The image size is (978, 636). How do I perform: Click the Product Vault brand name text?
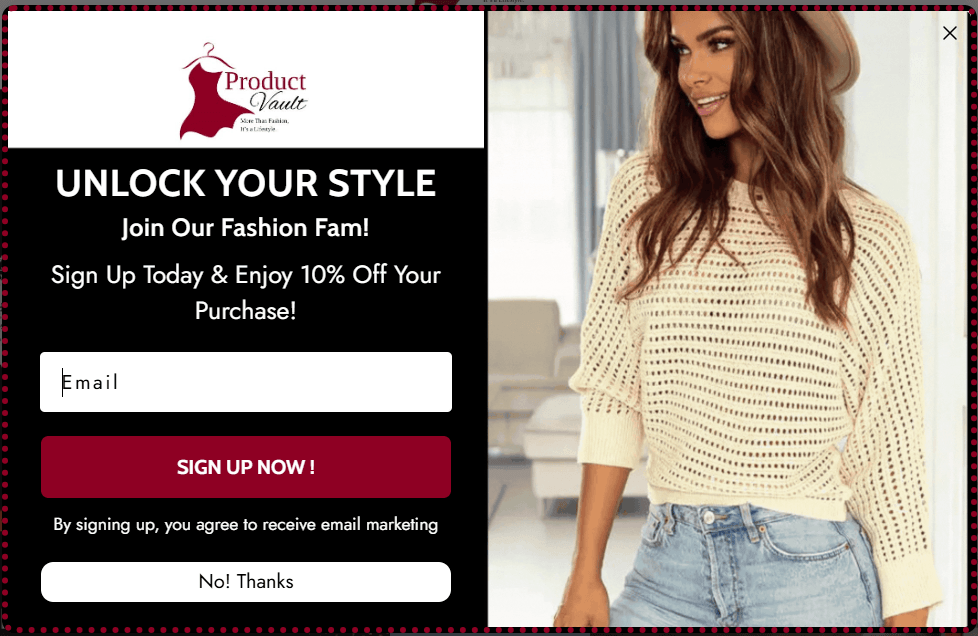pos(266,91)
